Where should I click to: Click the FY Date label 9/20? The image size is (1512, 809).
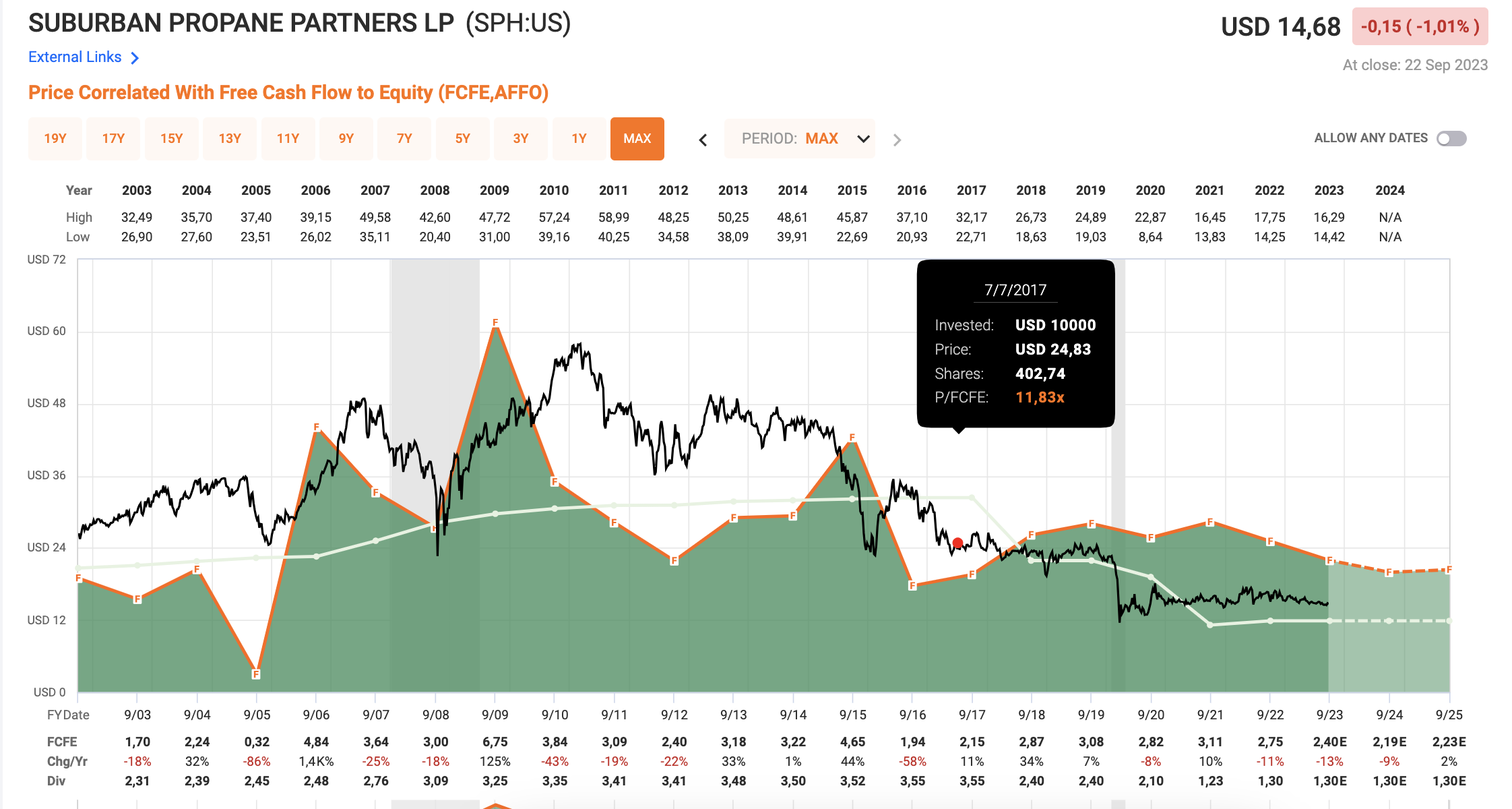point(1151,715)
